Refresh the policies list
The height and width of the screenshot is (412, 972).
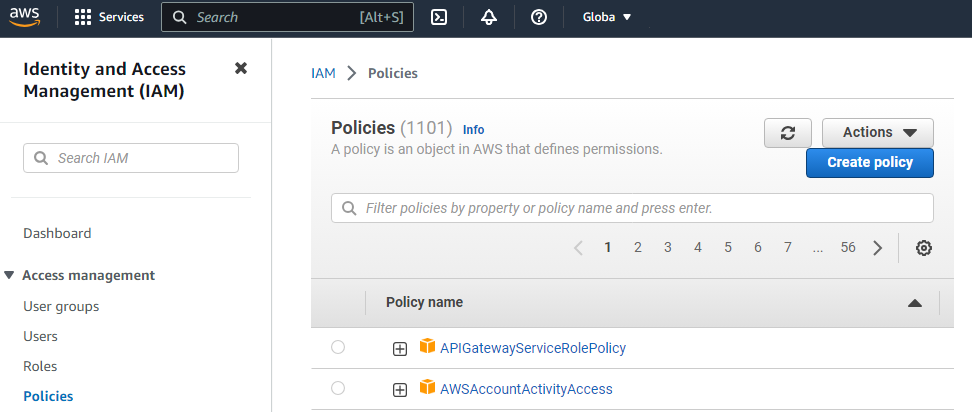pyautogui.click(x=788, y=133)
